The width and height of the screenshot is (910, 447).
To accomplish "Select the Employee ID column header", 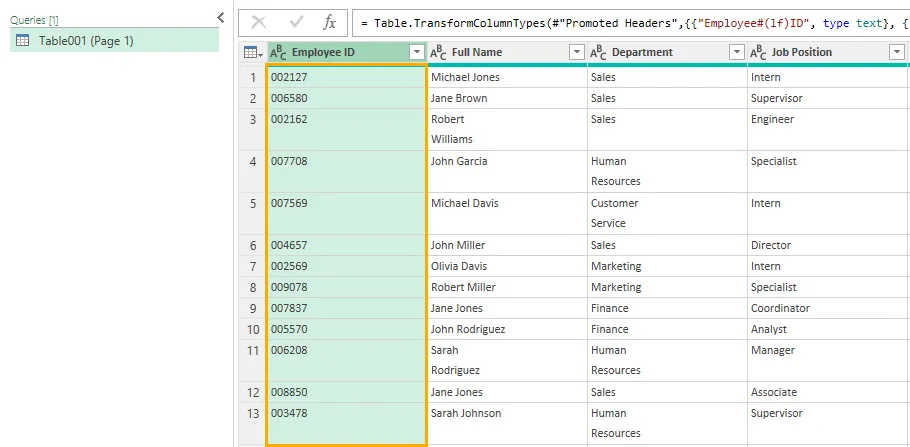I will tap(347, 53).
